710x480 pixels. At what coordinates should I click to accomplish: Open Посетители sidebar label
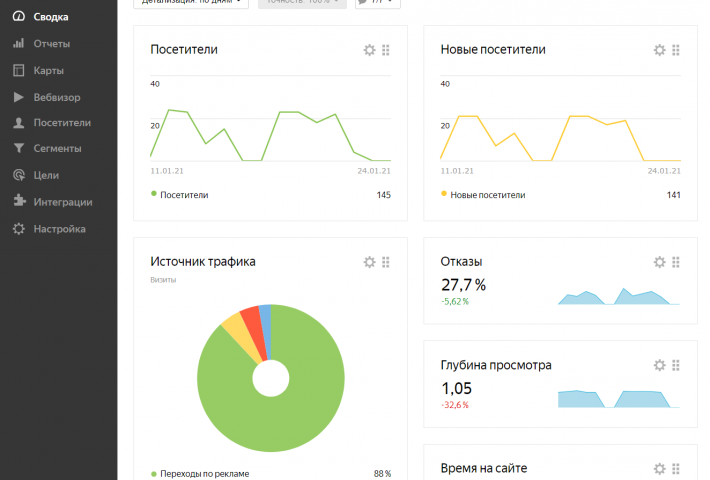[62, 123]
